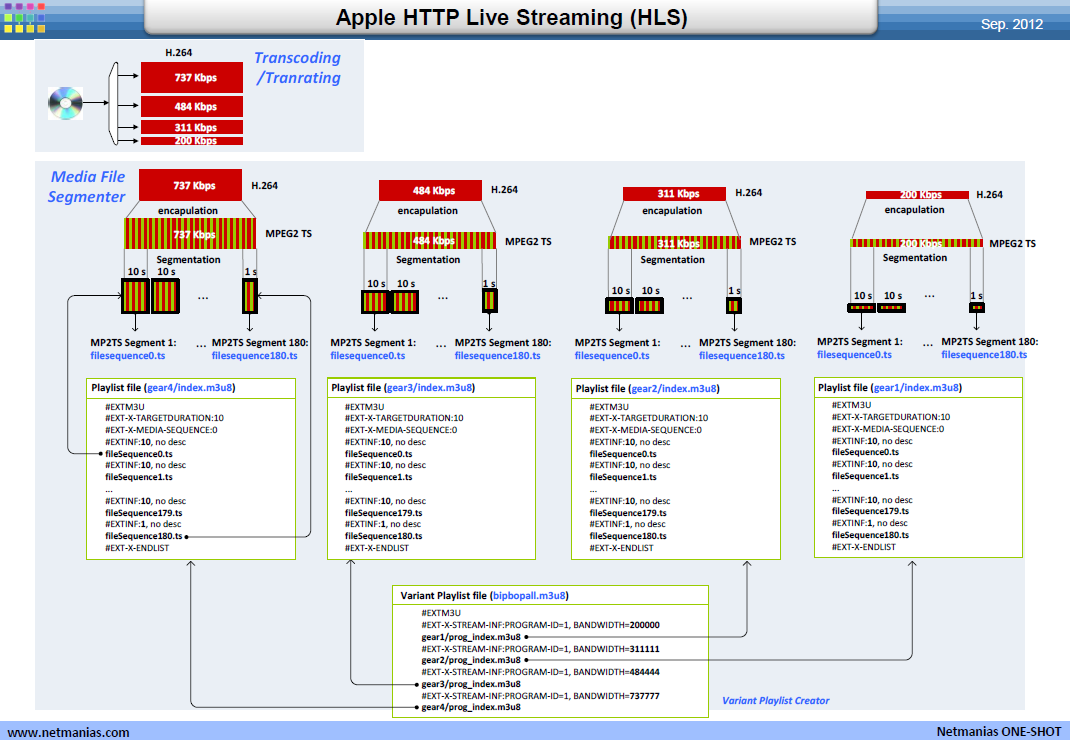Click #EXT-X-MEDIA-SEQUENCE:0 in the gear2 playlist

click(x=646, y=430)
